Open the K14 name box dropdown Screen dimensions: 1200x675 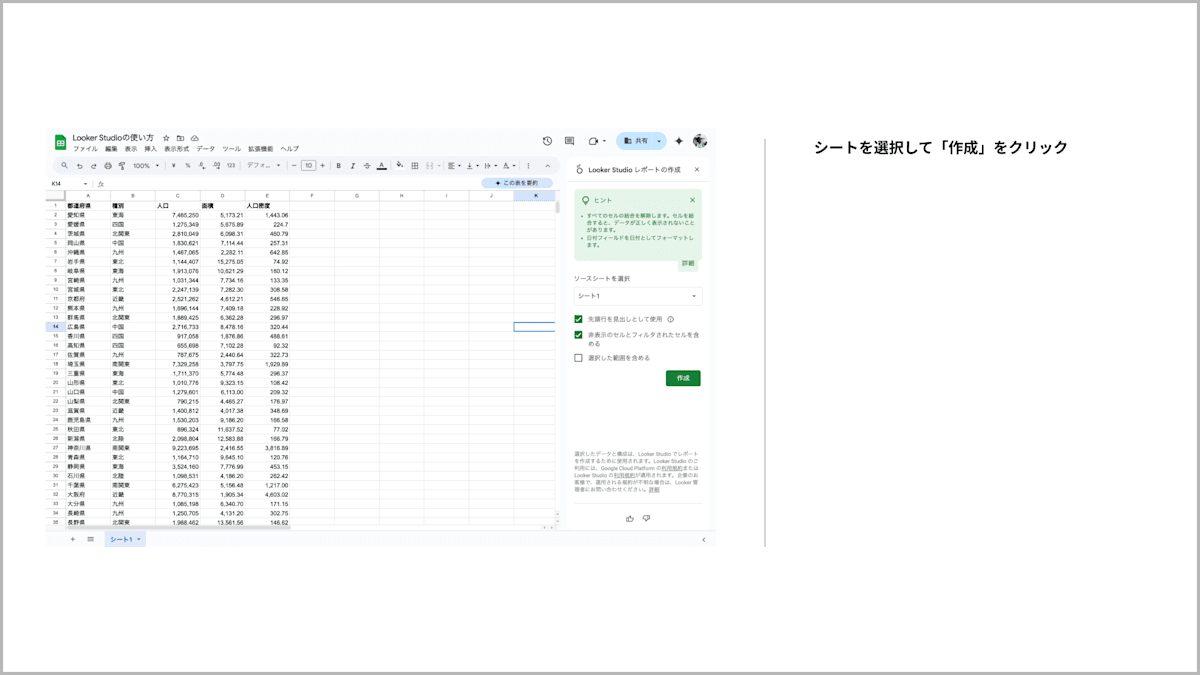[85, 184]
